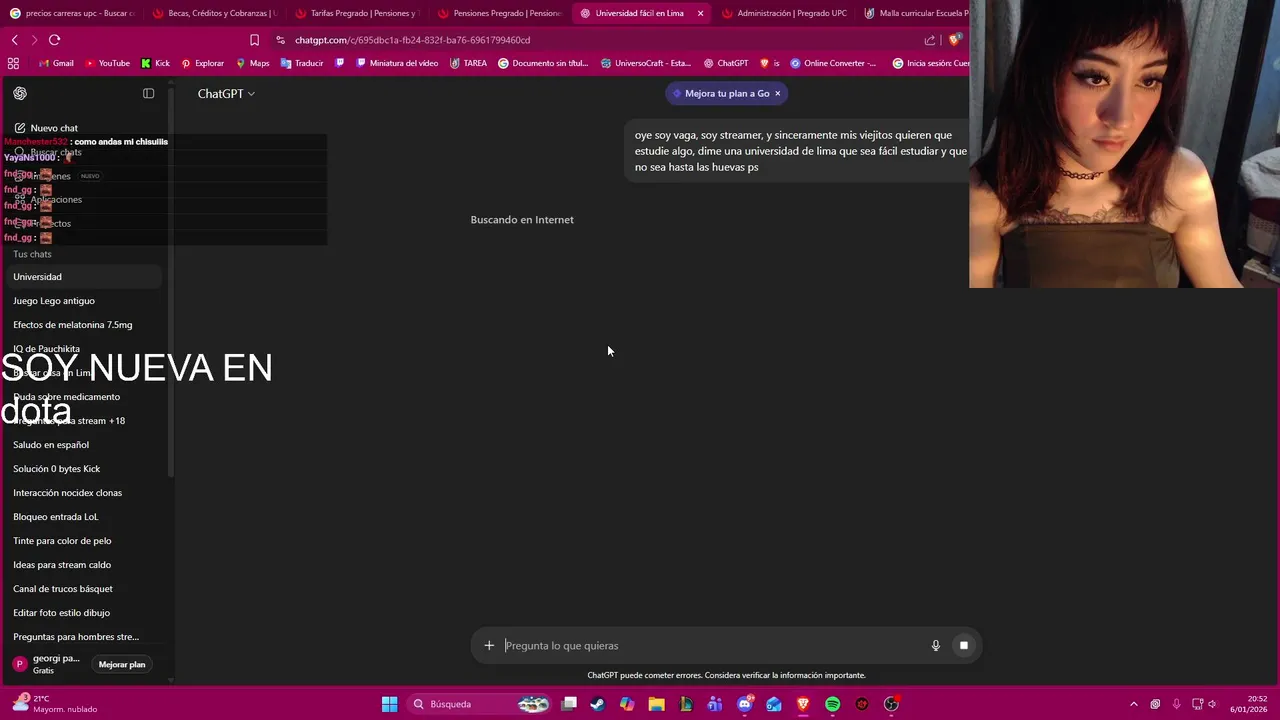This screenshot has height=720, width=1280.
Task: Click the plus attach button in composer
Action: [489, 645]
